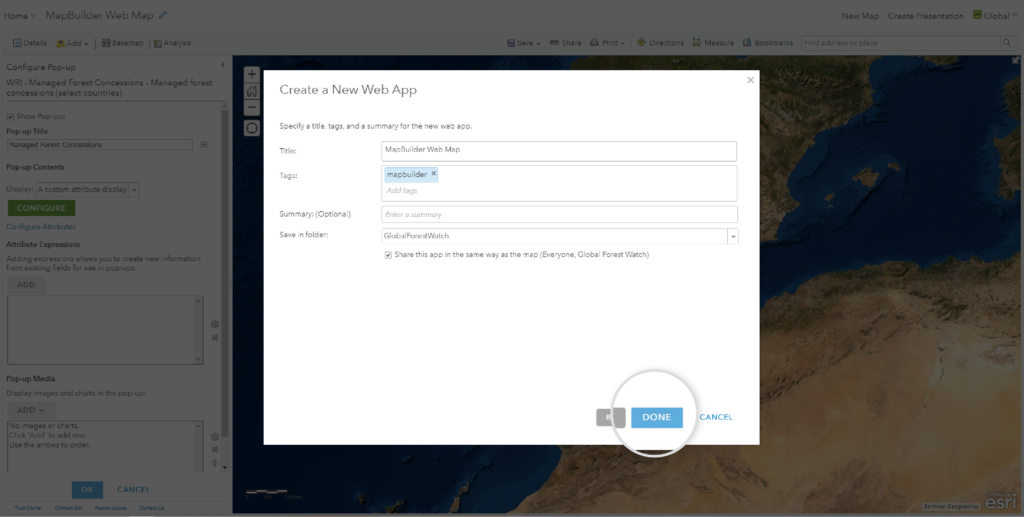Open Directions

point(660,43)
